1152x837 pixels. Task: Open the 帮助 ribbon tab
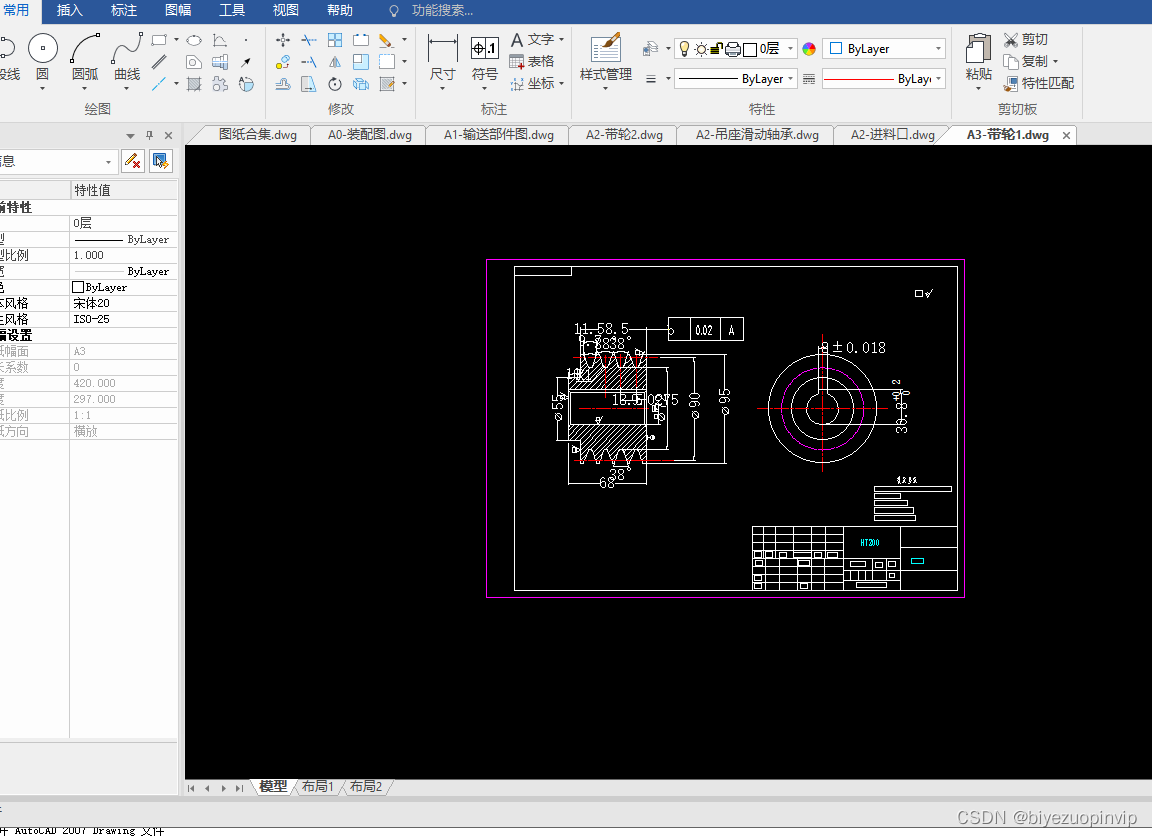click(340, 10)
